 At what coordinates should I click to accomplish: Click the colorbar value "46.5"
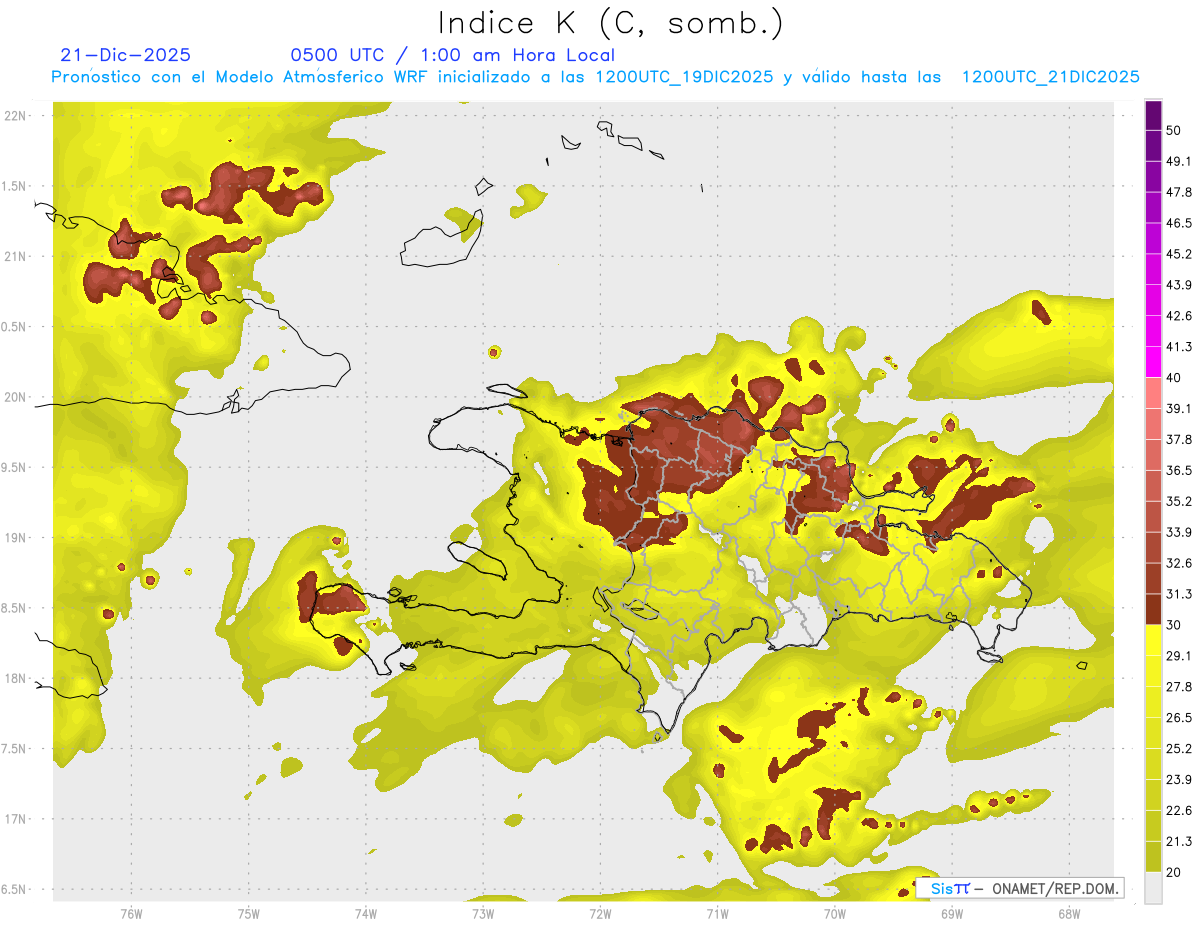click(1179, 223)
